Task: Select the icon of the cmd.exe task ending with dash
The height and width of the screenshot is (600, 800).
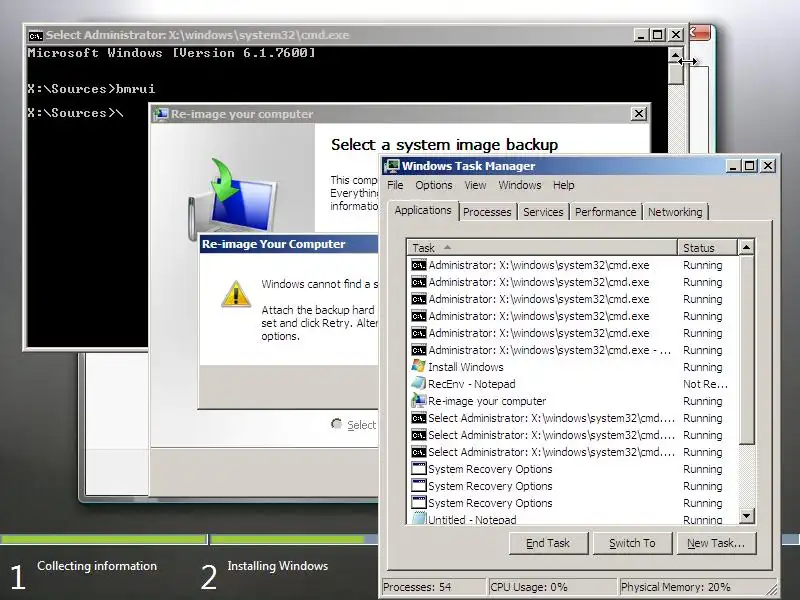Action: (x=418, y=350)
